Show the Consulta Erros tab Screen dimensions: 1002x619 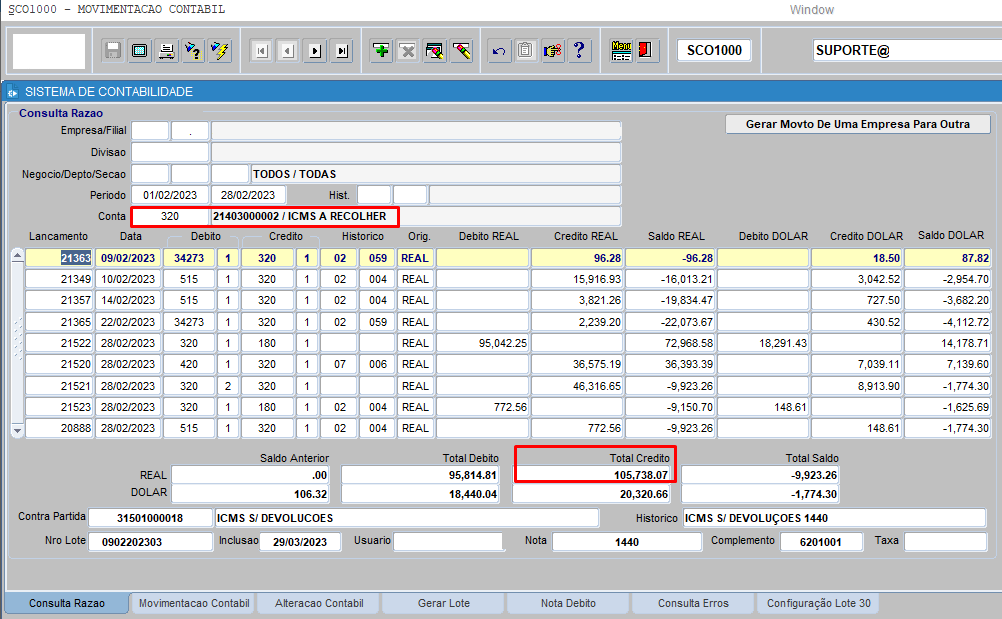click(x=693, y=603)
